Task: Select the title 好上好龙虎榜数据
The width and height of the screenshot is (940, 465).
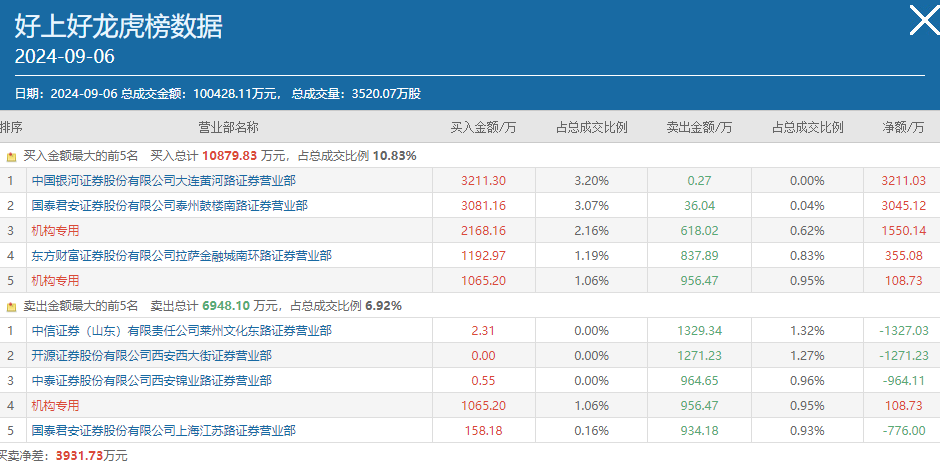Action: [118, 26]
